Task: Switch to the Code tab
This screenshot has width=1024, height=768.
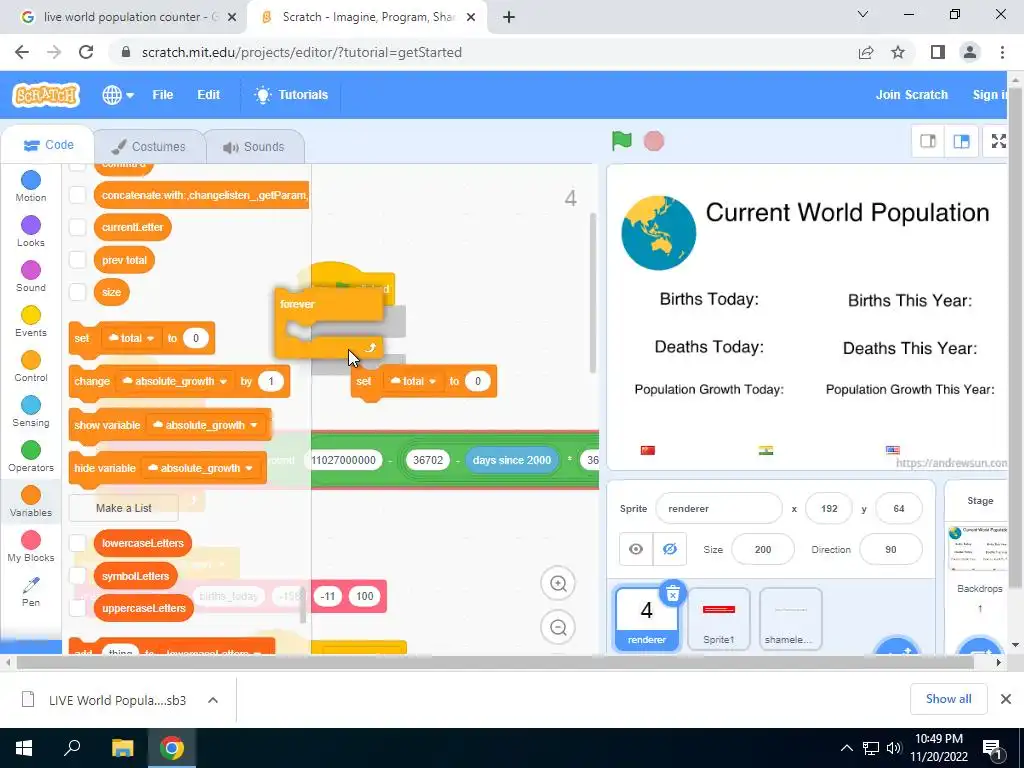Action: [48, 145]
